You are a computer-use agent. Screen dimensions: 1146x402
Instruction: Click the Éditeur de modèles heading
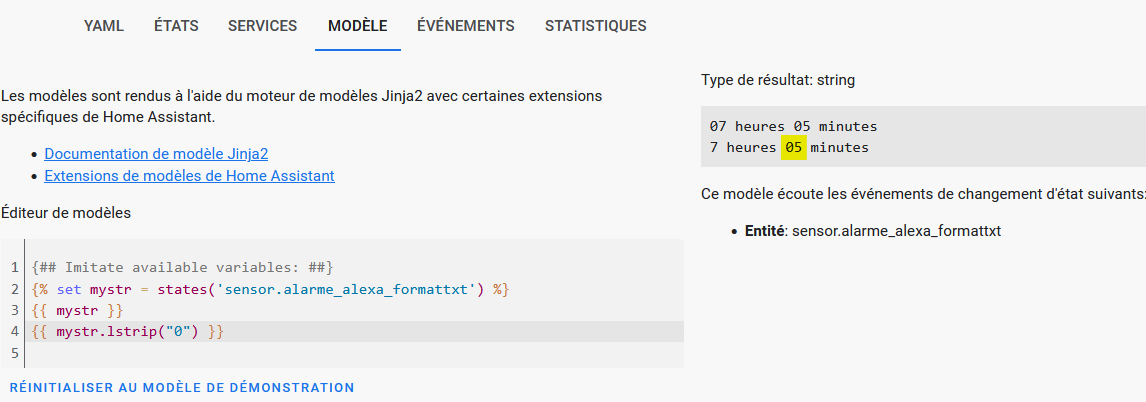point(66,213)
